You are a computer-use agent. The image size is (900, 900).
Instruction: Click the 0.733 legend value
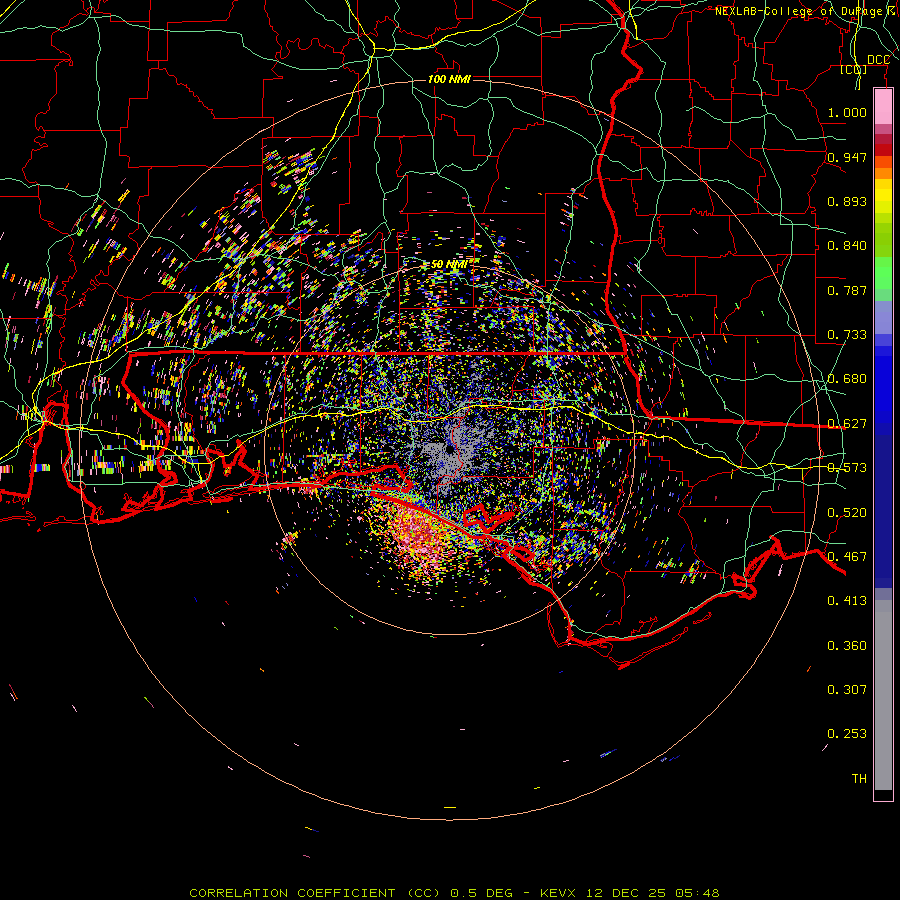pyautogui.click(x=847, y=335)
